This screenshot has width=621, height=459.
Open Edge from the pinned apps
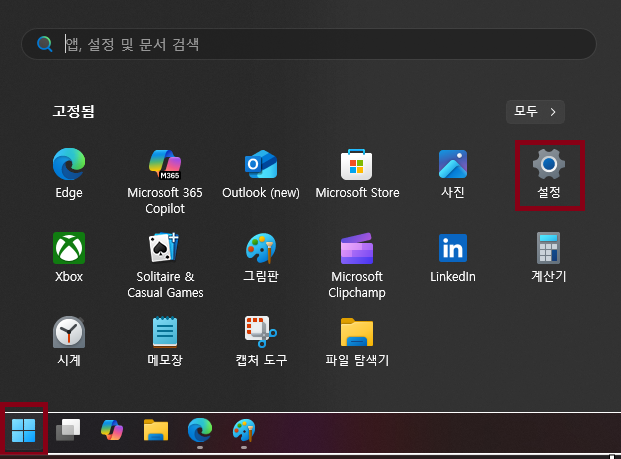pyautogui.click(x=69, y=173)
